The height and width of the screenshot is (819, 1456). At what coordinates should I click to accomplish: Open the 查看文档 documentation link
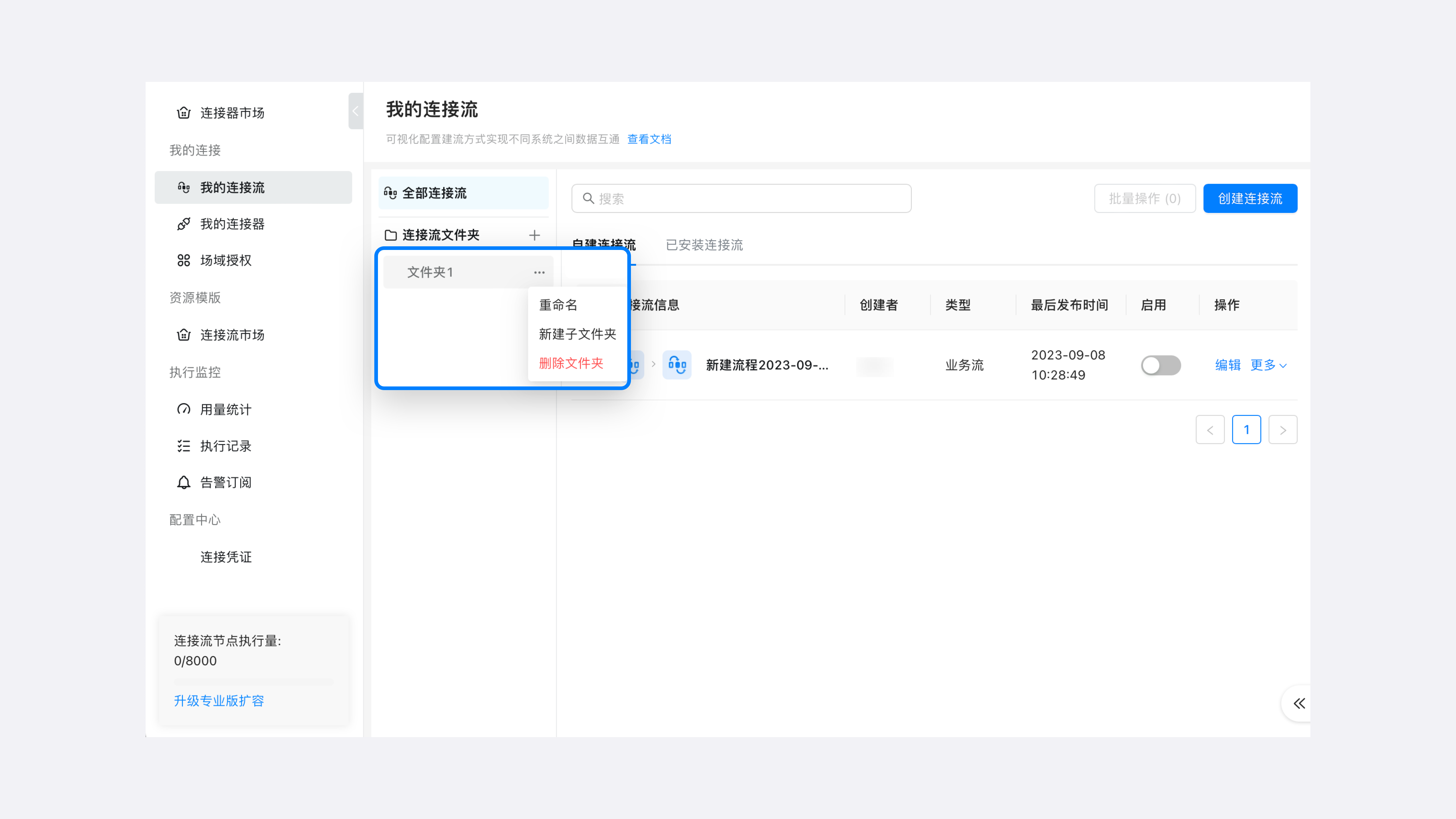pyautogui.click(x=649, y=139)
